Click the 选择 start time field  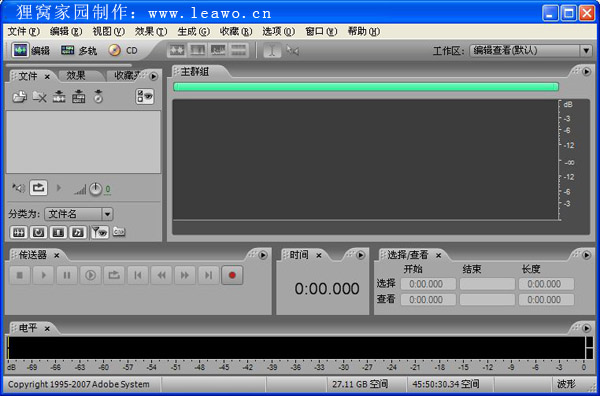428,284
